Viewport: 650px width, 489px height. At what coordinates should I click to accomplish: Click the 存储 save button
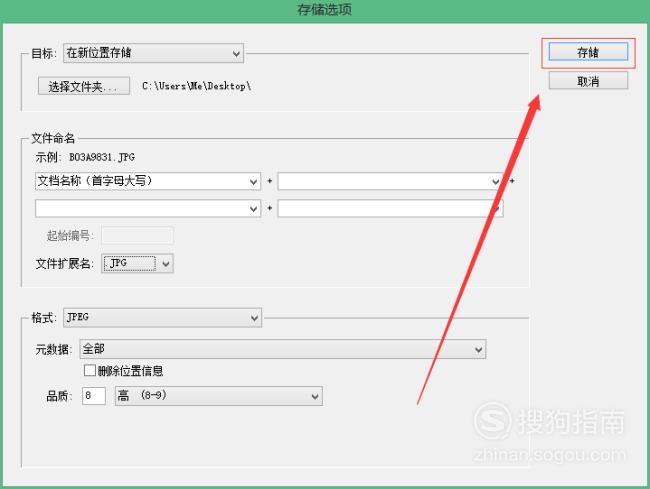[x=588, y=52]
